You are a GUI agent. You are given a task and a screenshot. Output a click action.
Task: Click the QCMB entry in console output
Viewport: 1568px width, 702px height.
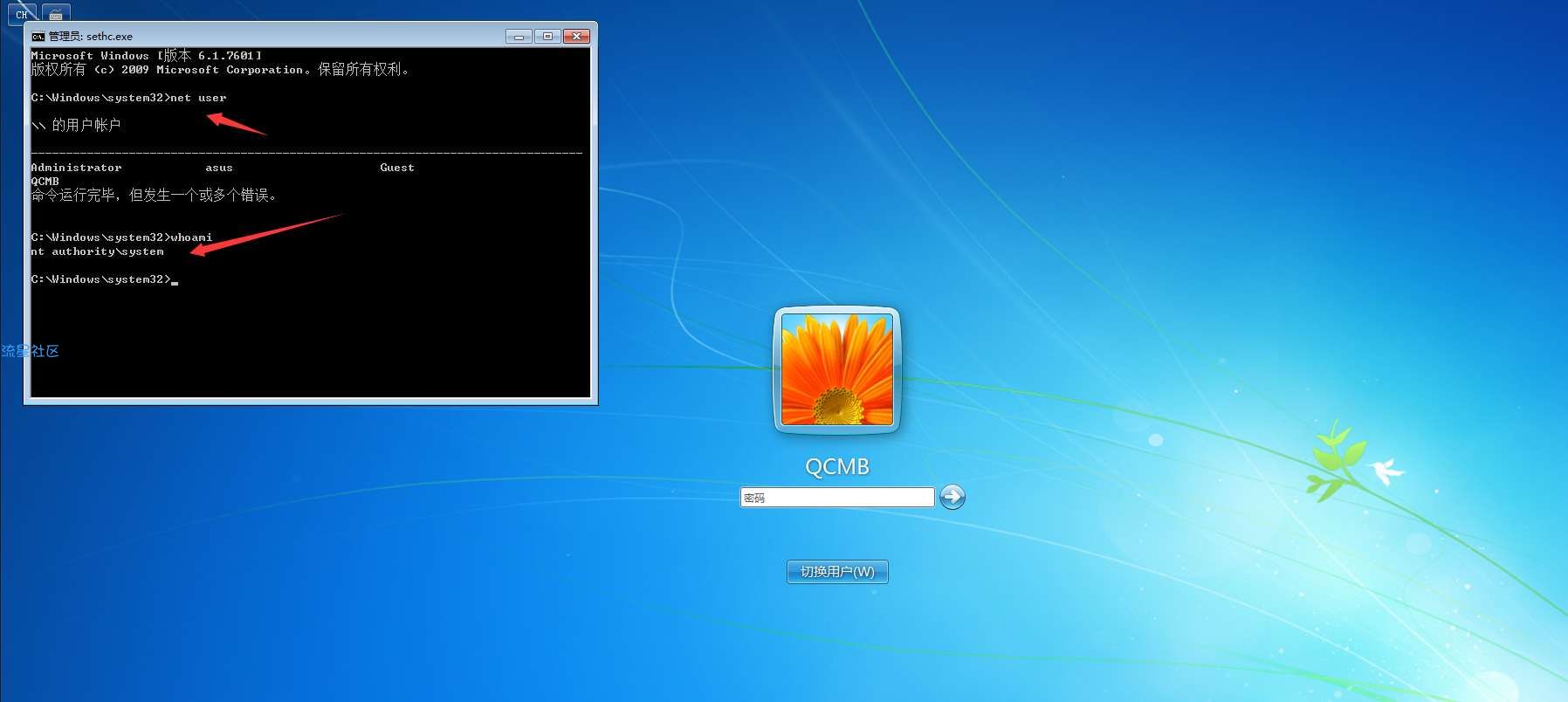pos(45,182)
